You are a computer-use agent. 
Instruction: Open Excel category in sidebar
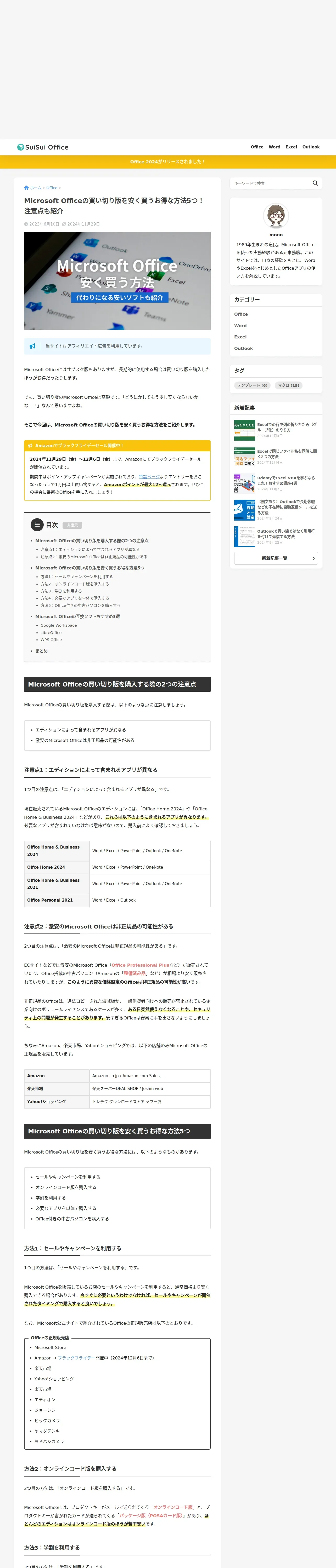tap(240, 337)
